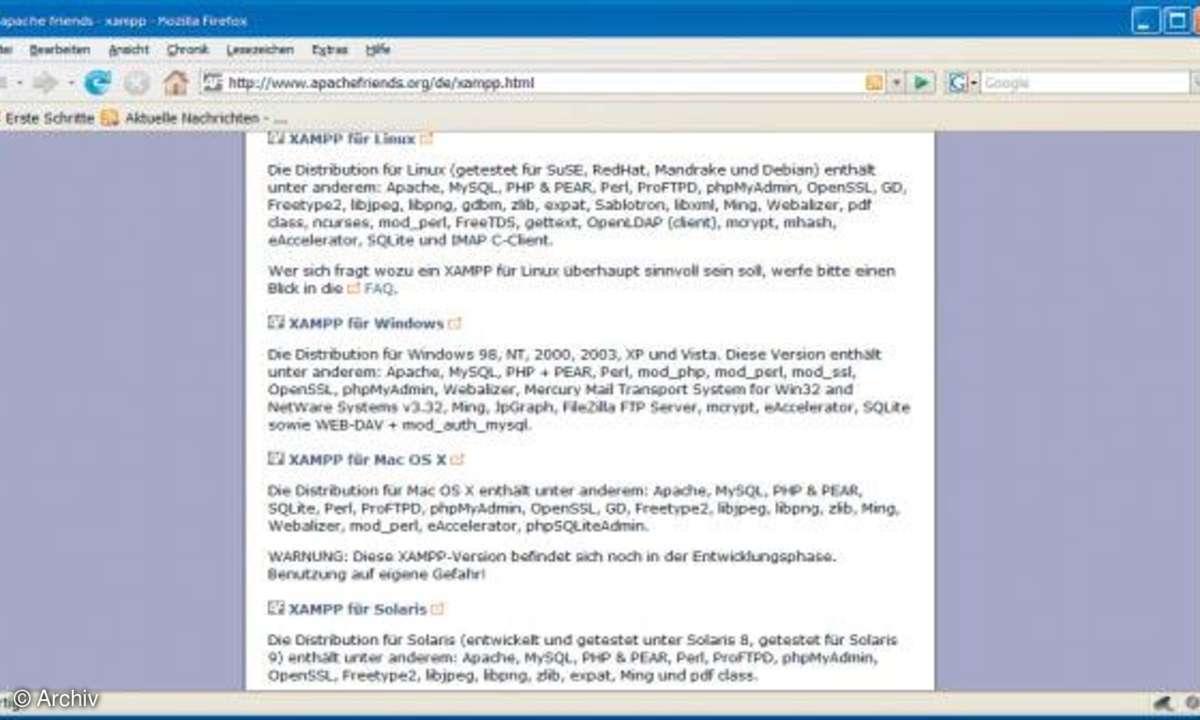Open the Chronik menu
The height and width of the screenshot is (720, 1200).
click(188, 49)
